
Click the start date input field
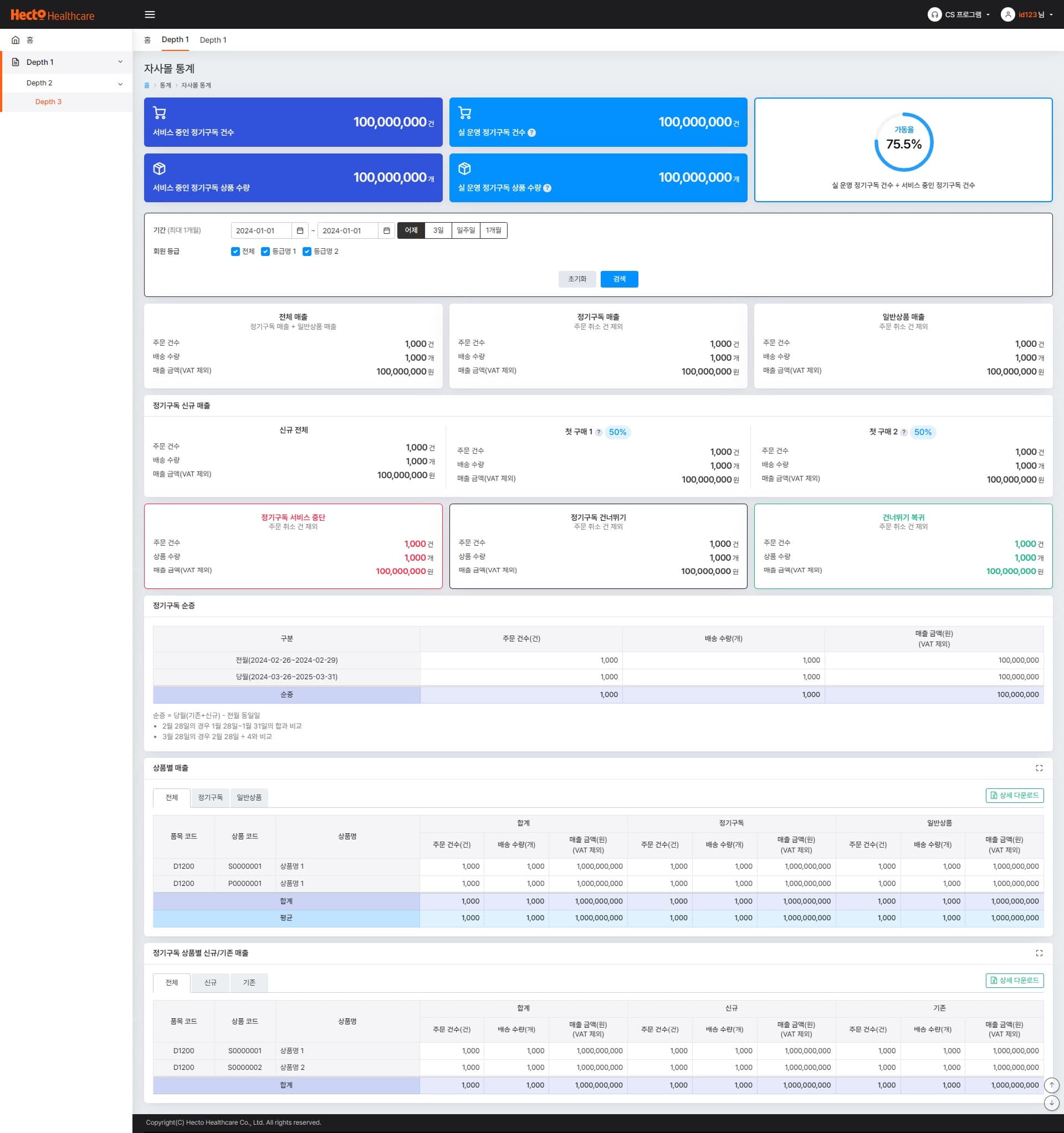click(x=262, y=231)
